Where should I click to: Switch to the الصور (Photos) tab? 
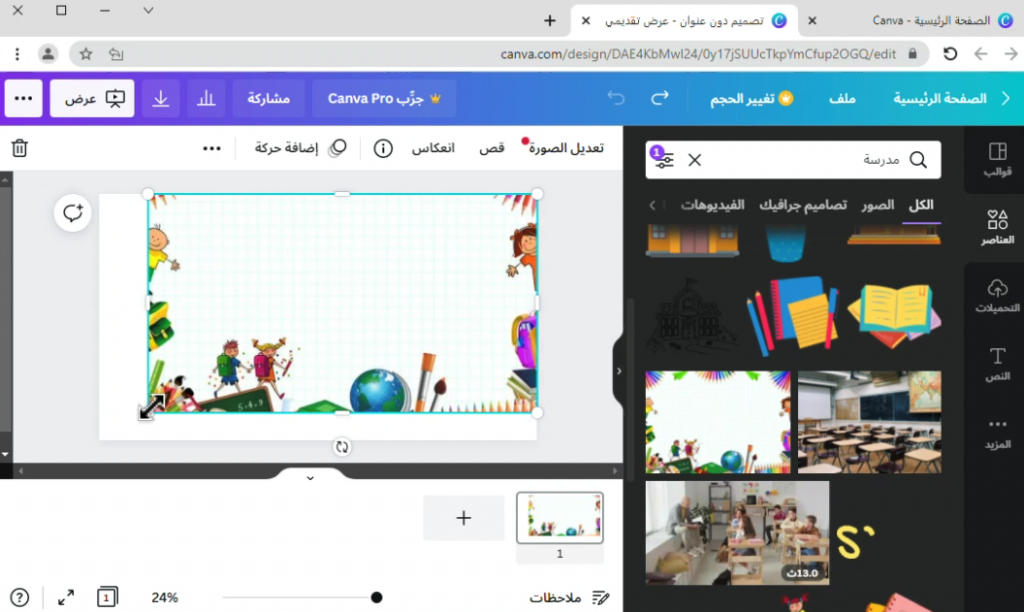[x=878, y=204]
